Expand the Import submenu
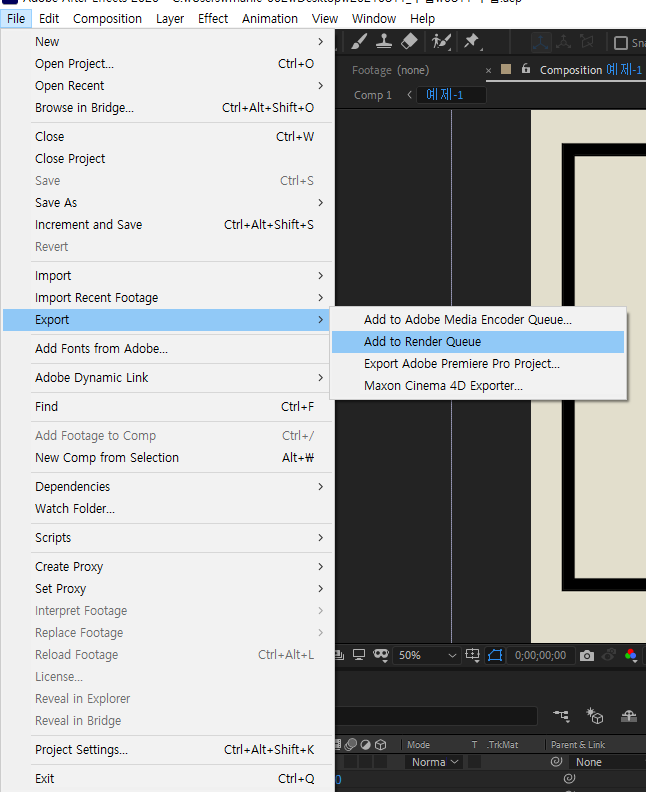The height and width of the screenshot is (792, 646). [168, 275]
